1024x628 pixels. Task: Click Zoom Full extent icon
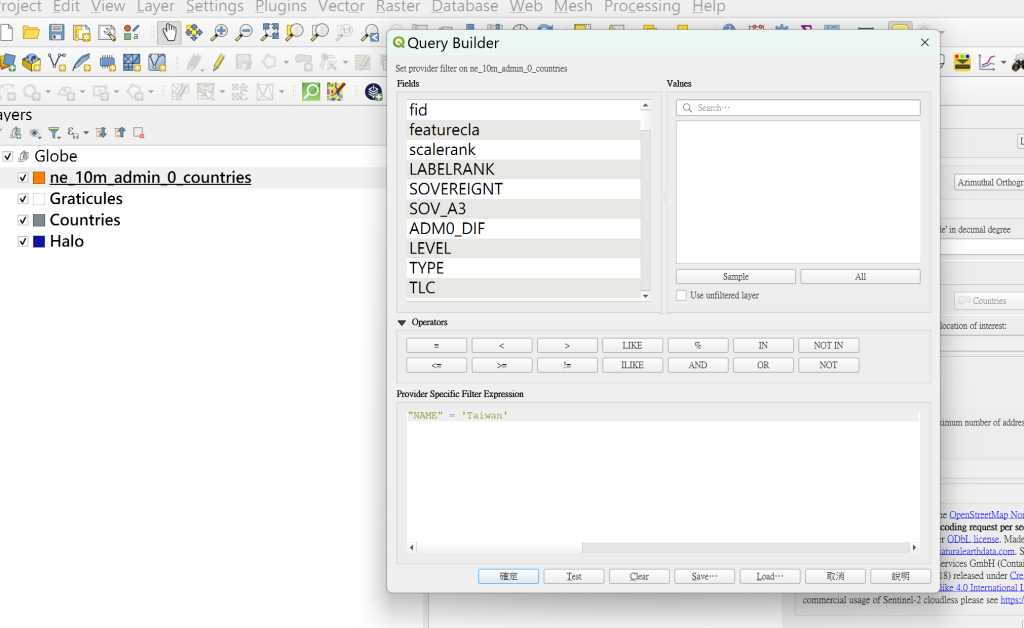(x=269, y=32)
